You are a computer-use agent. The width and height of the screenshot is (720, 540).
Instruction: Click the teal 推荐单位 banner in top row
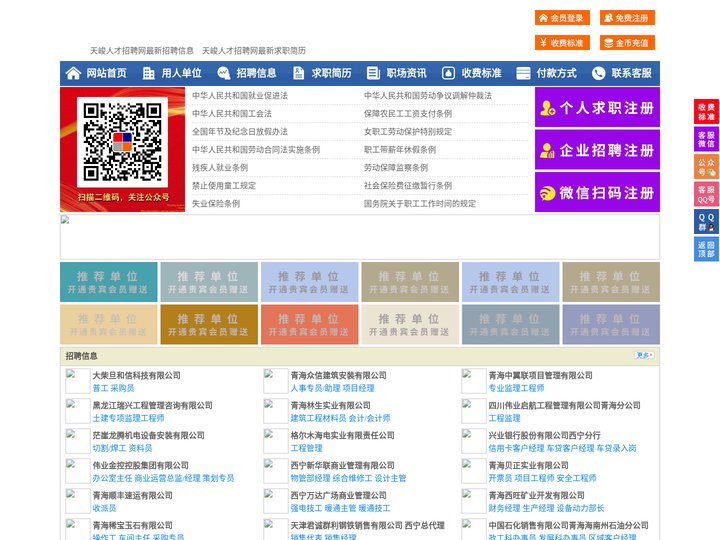click(108, 282)
